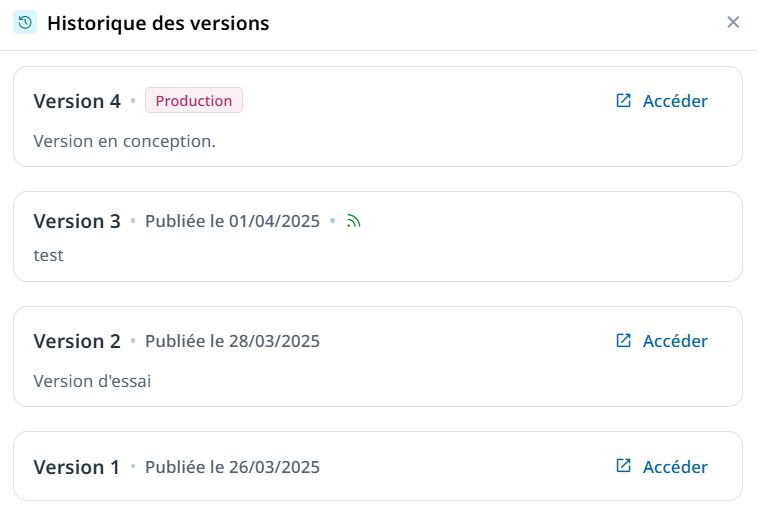Select the Version 3 title
The width and height of the screenshot is (757, 509).
point(77,221)
